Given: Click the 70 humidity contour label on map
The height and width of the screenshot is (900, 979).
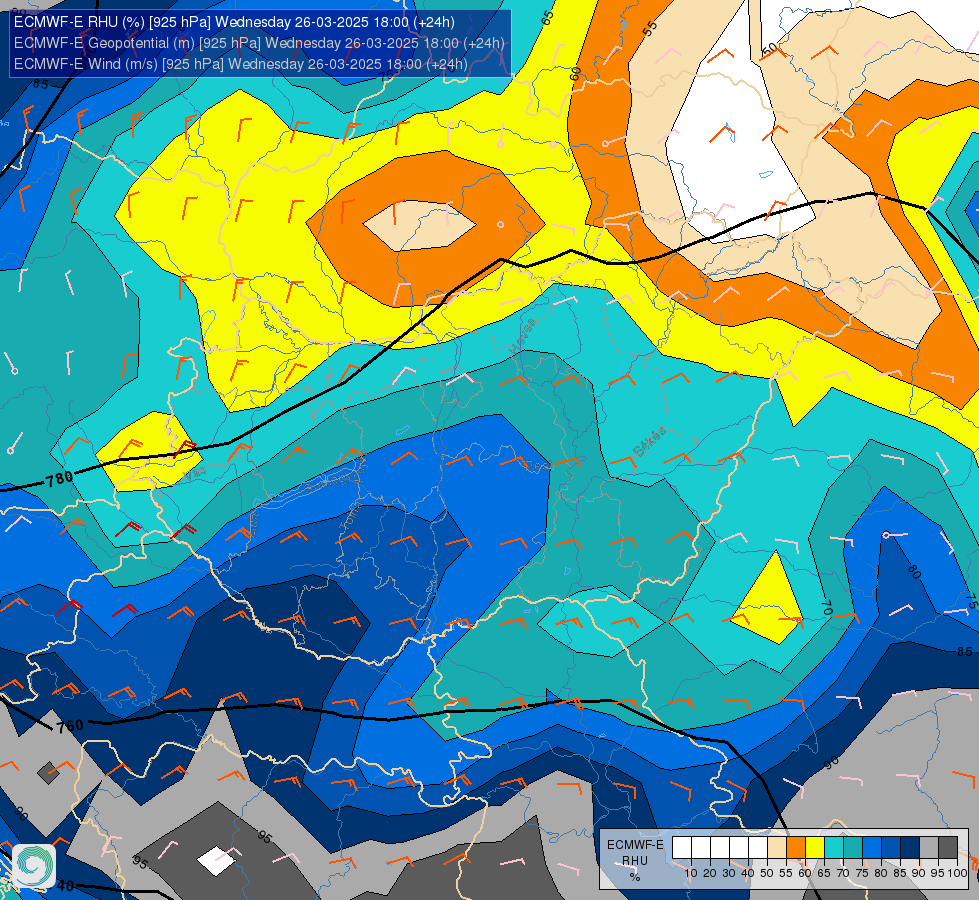Looking at the screenshot, I should pyautogui.click(x=827, y=607).
